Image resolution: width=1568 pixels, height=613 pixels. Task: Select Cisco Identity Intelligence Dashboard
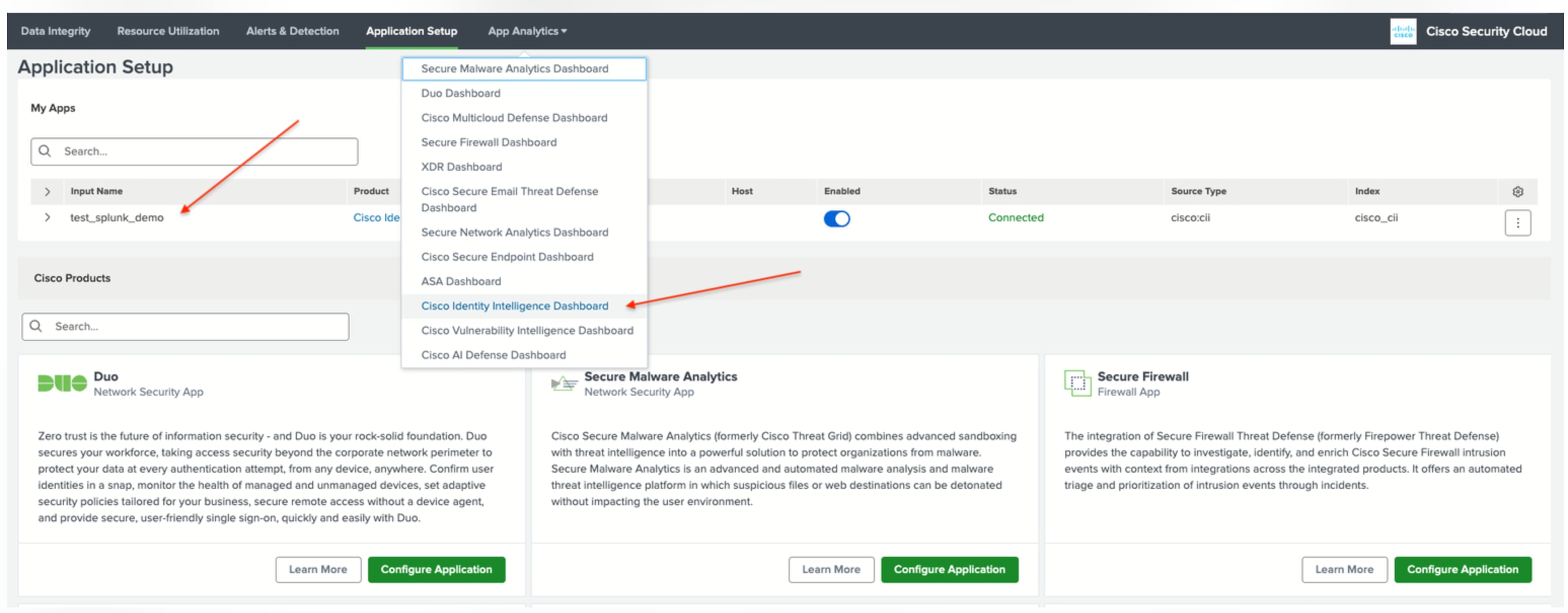(x=514, y=305)
